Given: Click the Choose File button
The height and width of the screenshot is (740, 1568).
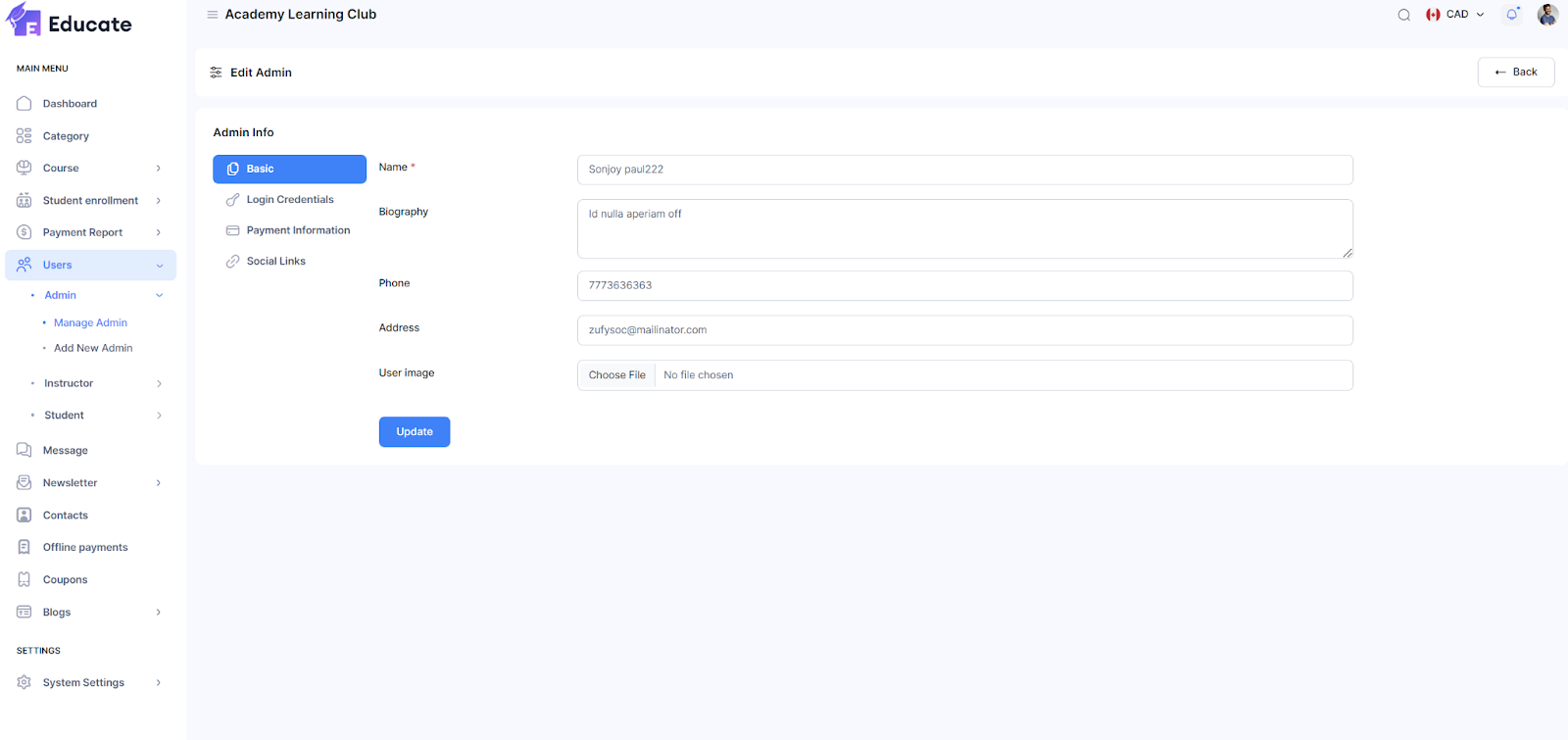Looking at the screenshot, I should click(616, 375).
